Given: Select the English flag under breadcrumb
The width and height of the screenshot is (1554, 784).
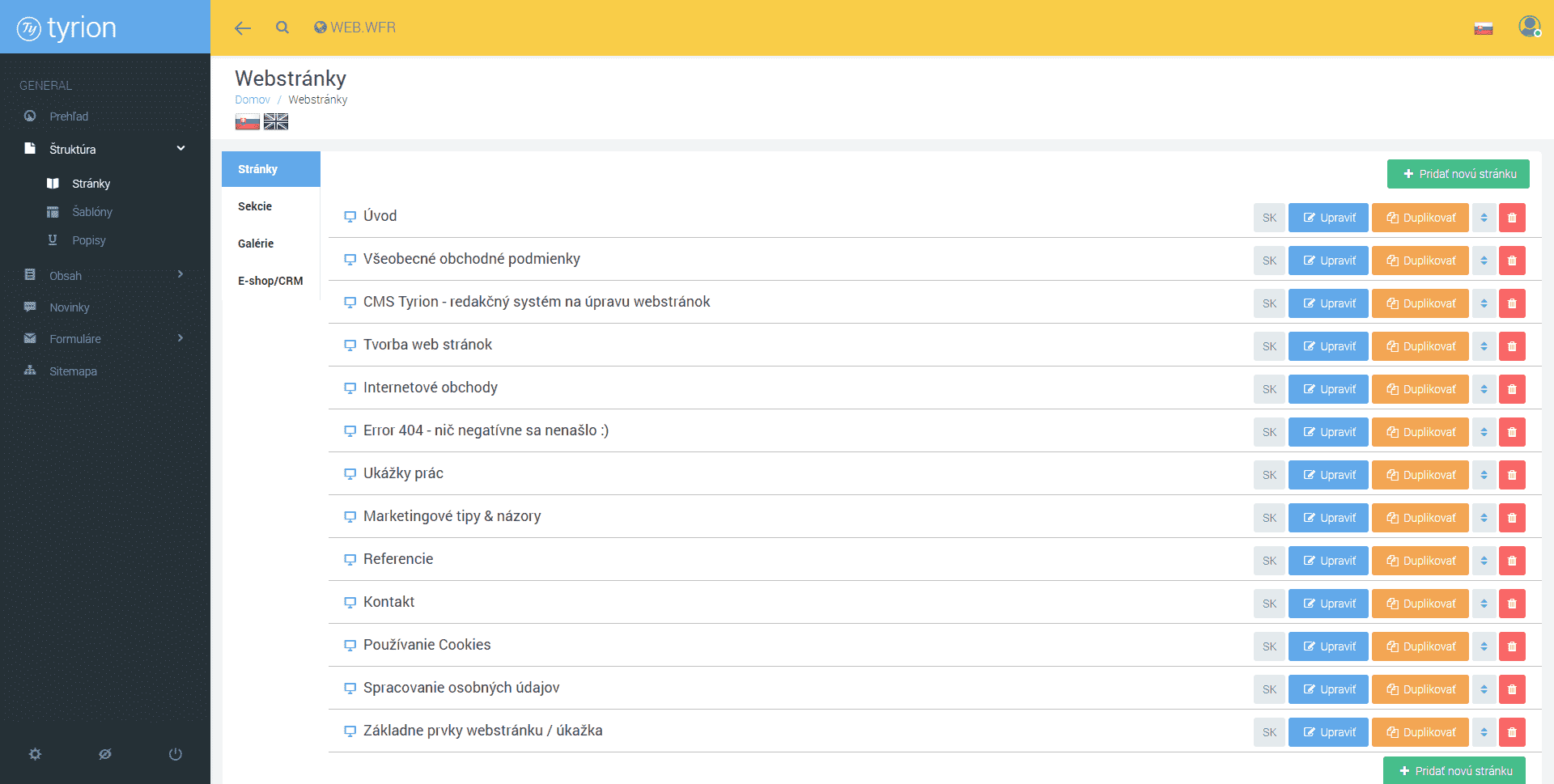Looking at the screenshot, I should [x=276, y=121].
